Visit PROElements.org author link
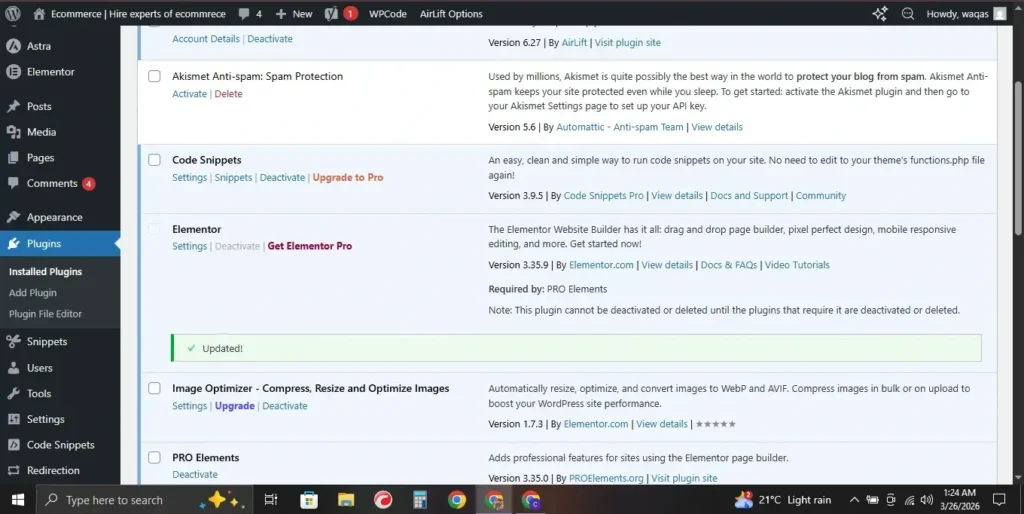The image size is (1024, 514). click(606, 478)
